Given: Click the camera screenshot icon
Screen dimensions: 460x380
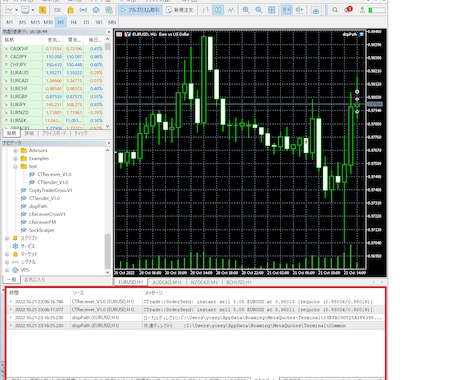Looking at the screenshot, I should tap(315, 10).
